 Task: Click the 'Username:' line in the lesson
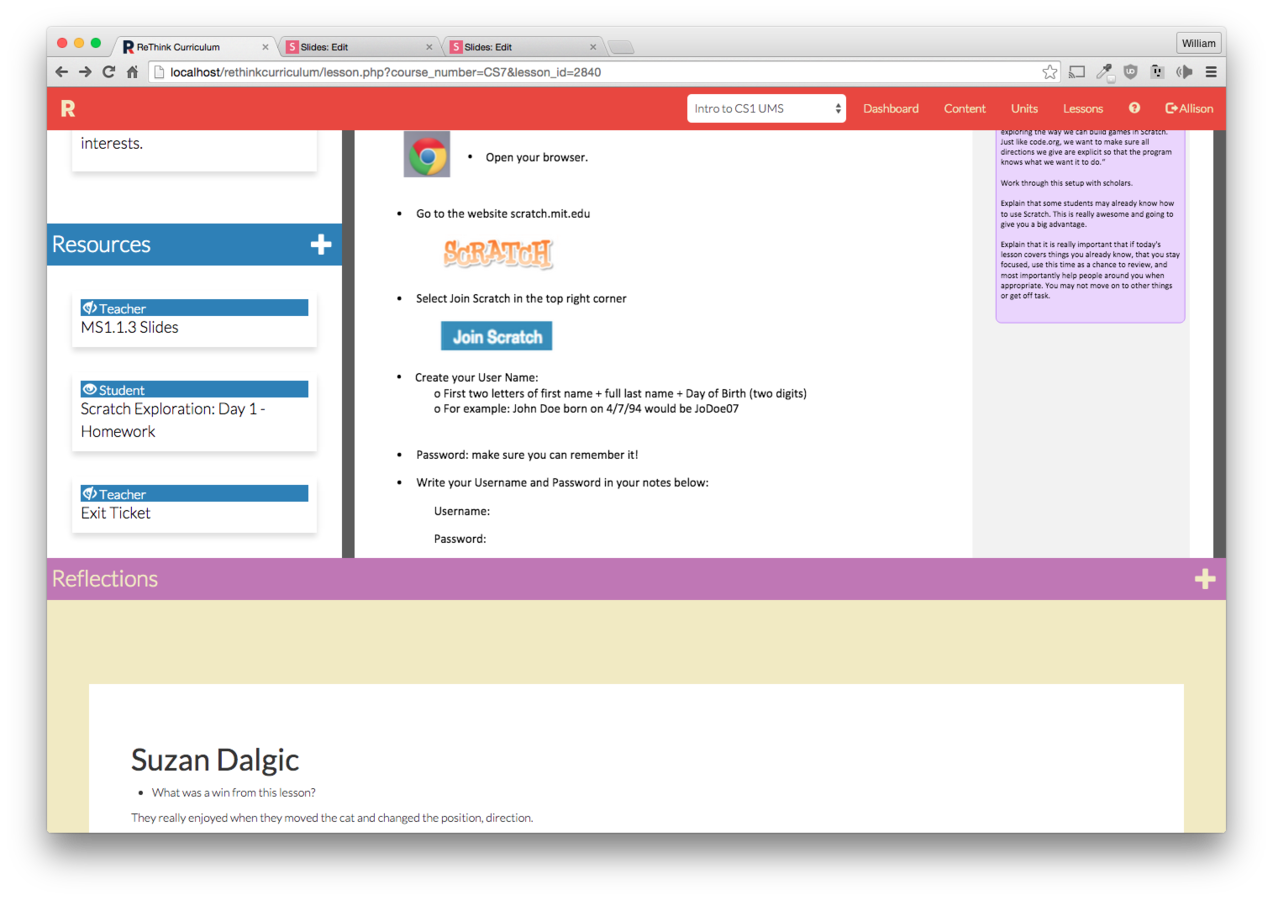coord(462,511)
